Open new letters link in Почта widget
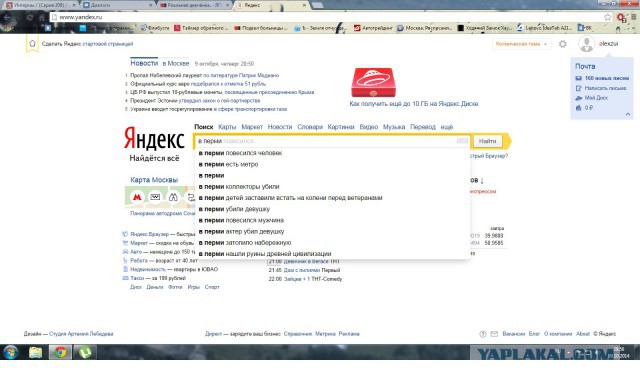Screen dimensions: 640x384 [x=607, y=78]
